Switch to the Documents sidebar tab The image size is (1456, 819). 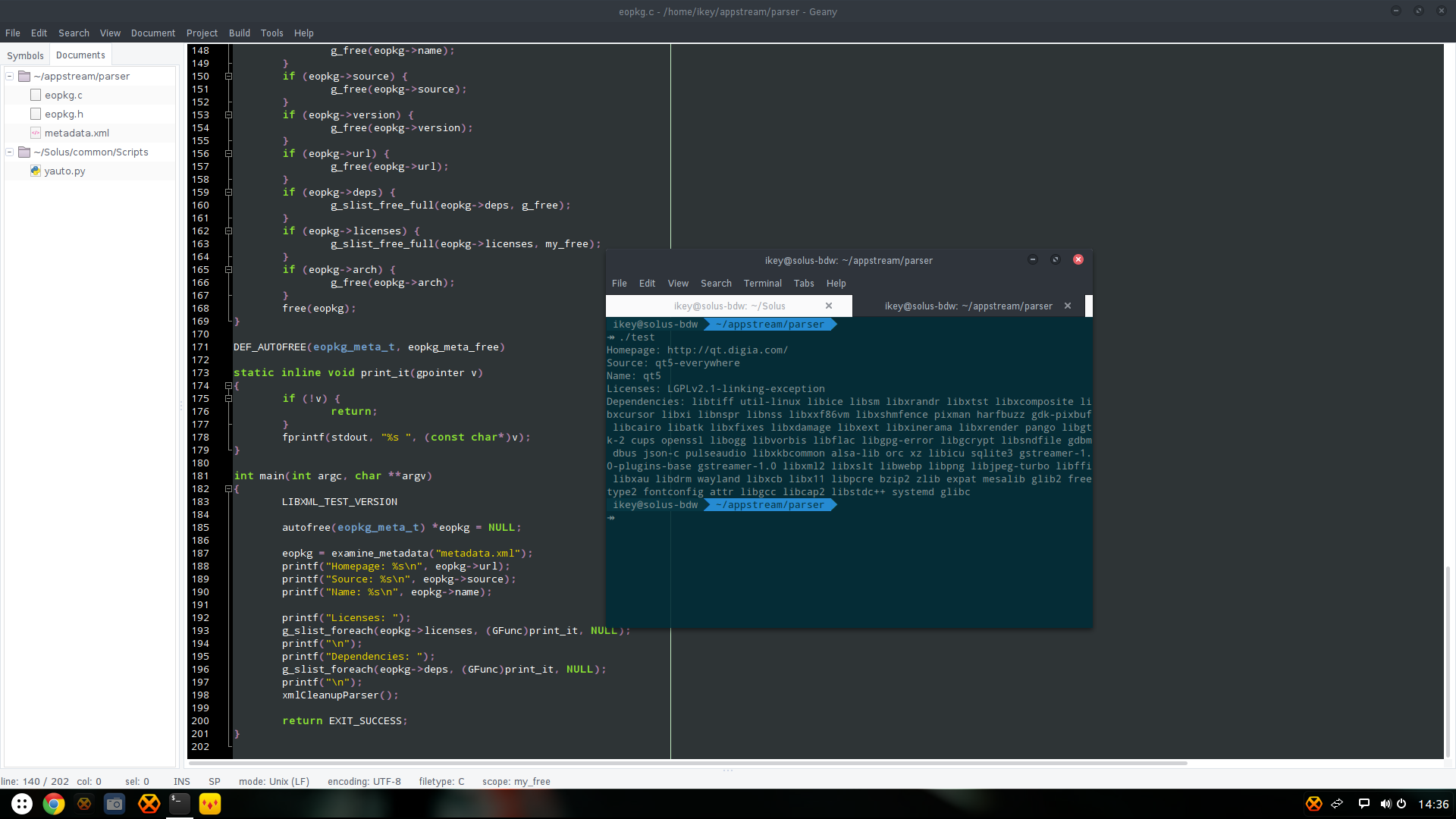tap(80, 55)
